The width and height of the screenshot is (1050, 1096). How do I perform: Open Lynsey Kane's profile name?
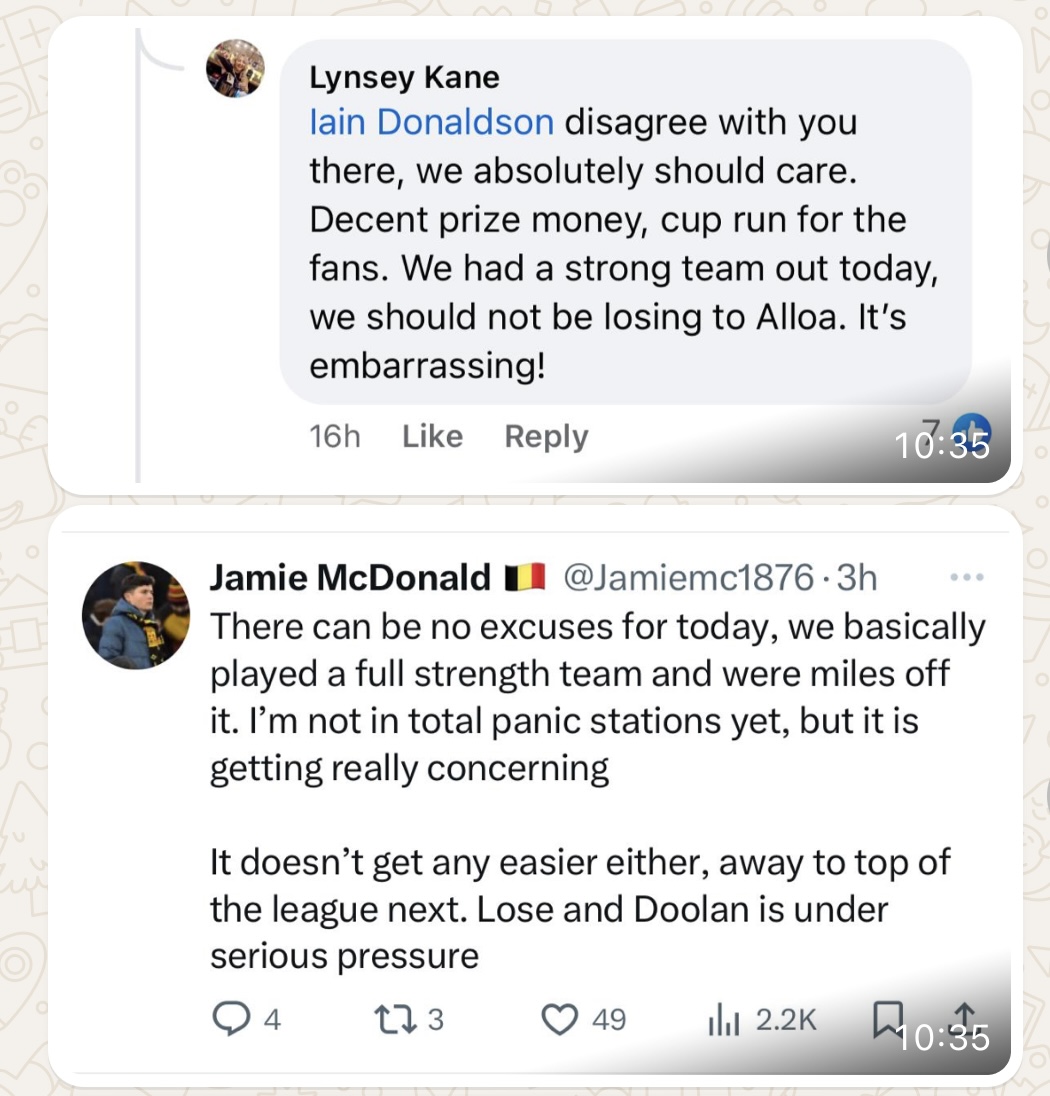tap(404, 77)
